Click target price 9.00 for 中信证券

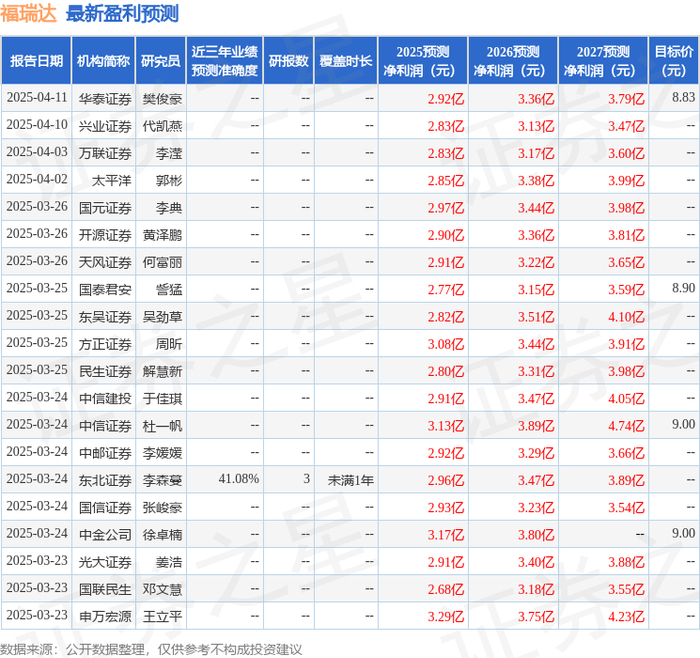coord(683,424)
